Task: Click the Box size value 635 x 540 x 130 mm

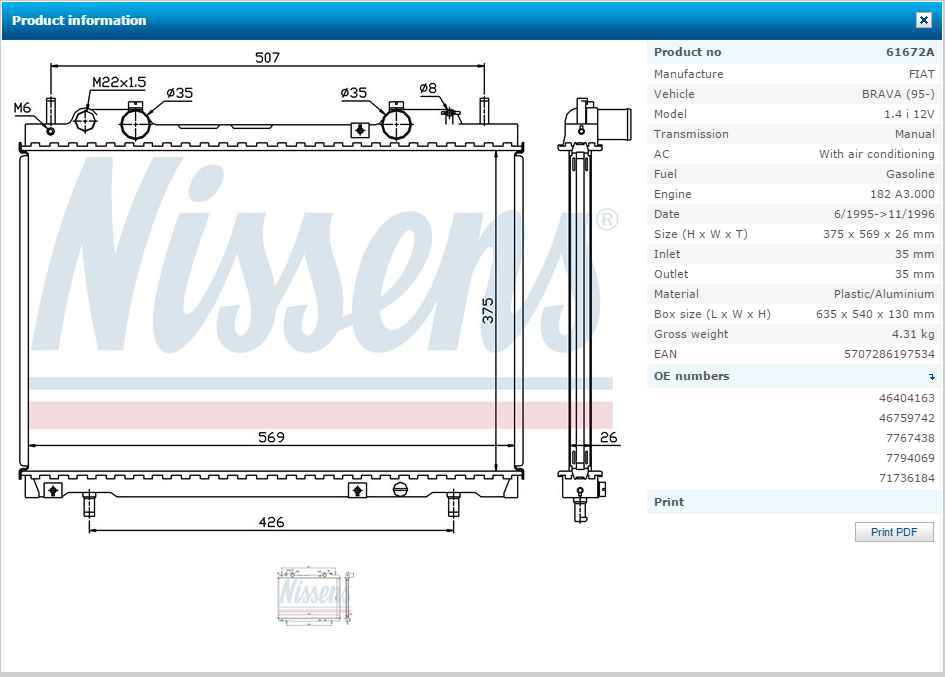Action: click(875, 313)
